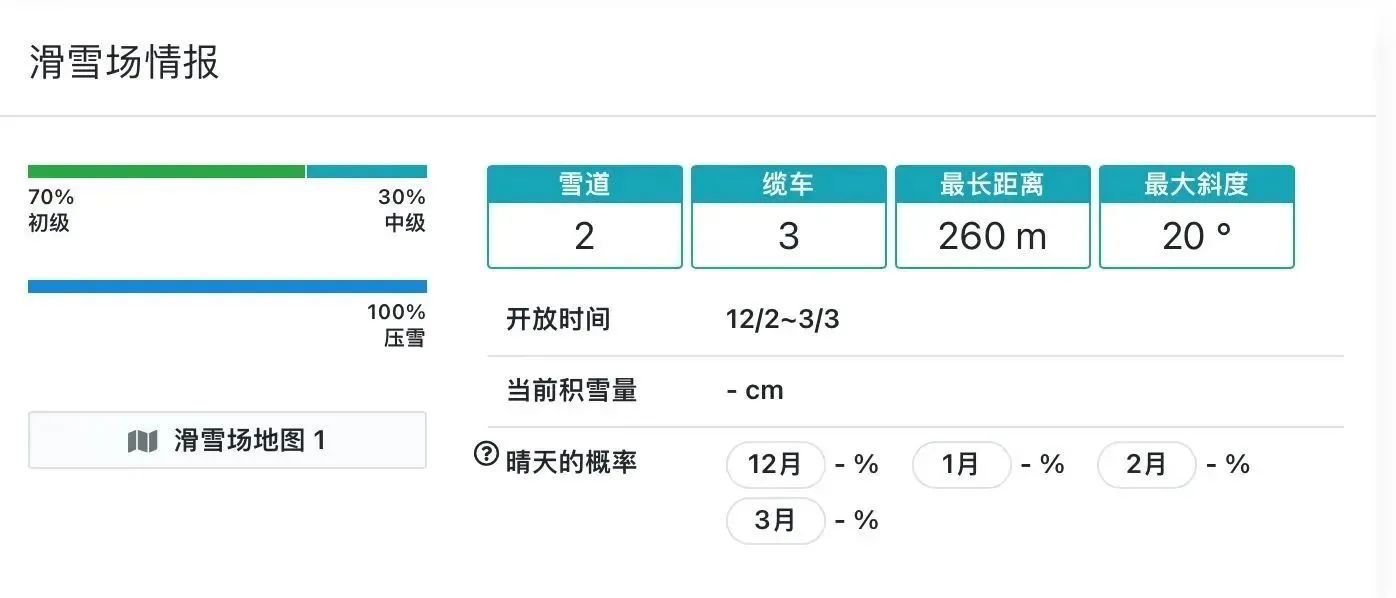Open the 滑雪场地图 1 button
This screenshot has width=1396, height=598.
point(227,440)
